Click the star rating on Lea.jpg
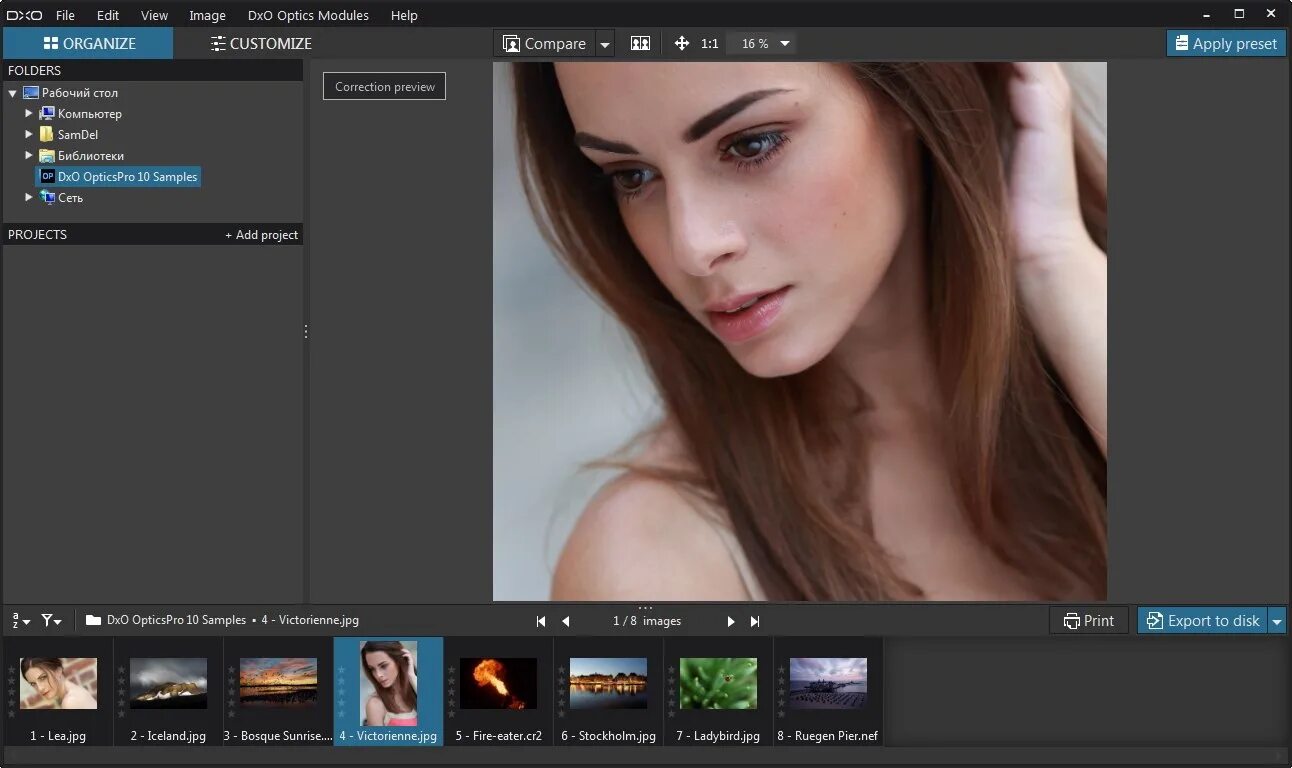Viewport: 1292px width, 768px height. 12,692
